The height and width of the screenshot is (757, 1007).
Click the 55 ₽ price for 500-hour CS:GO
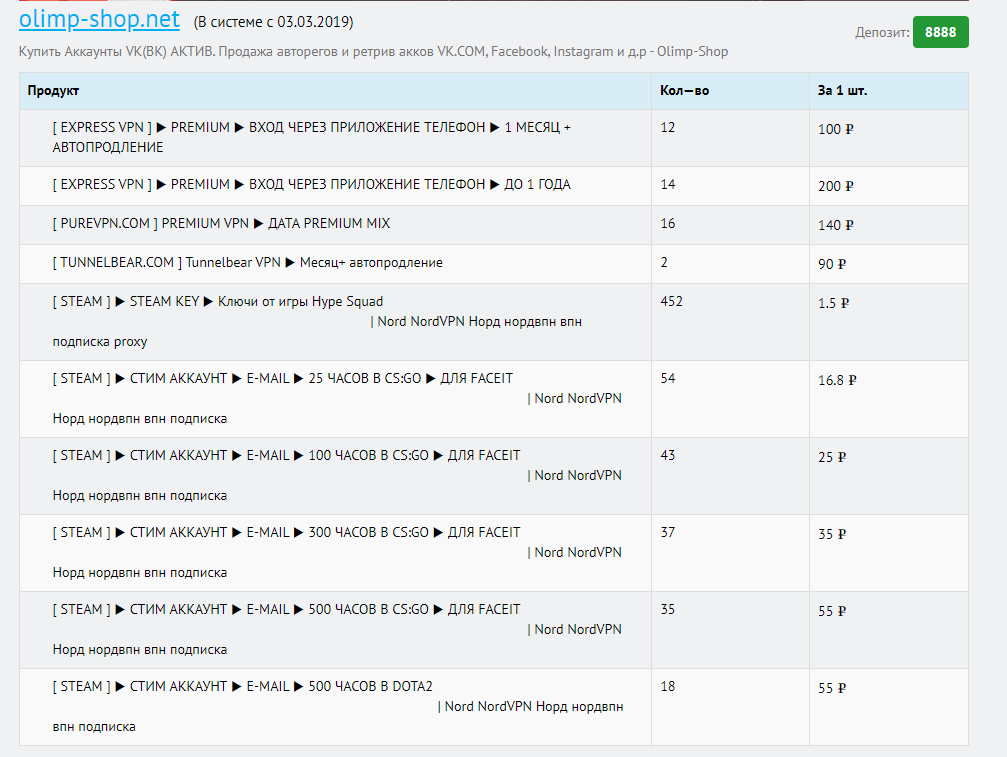[832, 612]
